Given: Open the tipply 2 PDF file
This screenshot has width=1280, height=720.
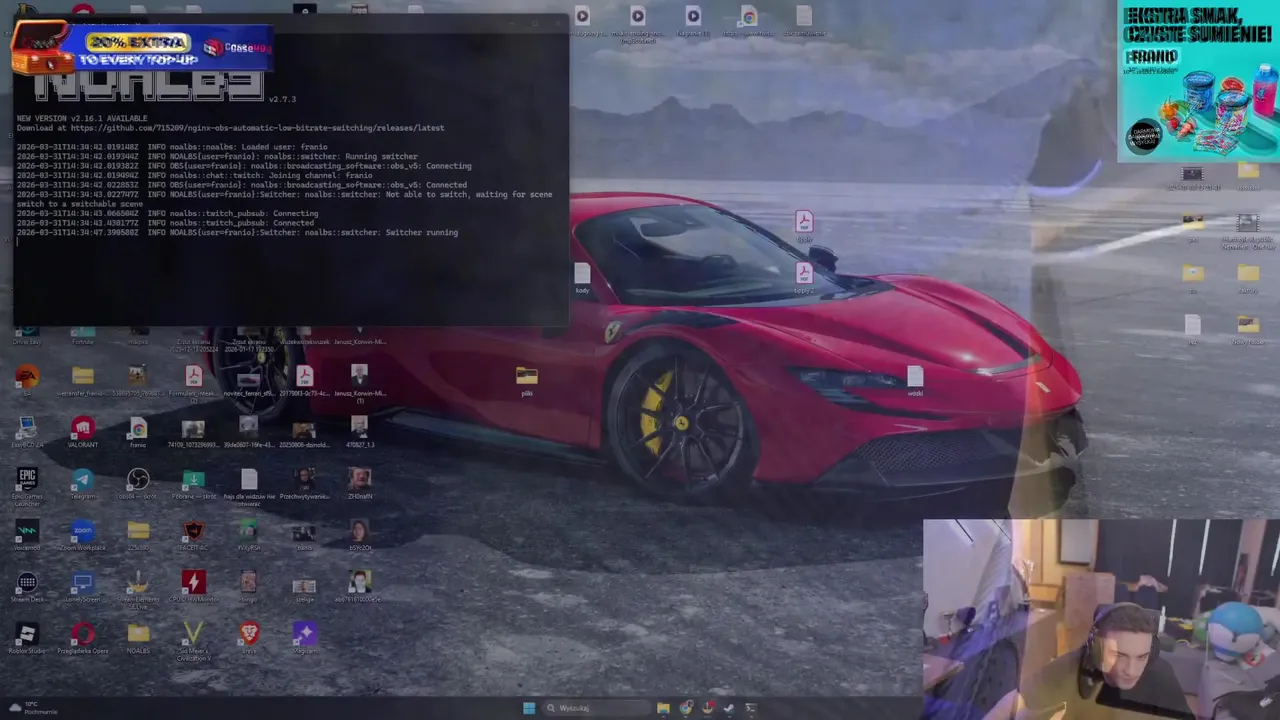Looking at the screenshot, I should [x=804, y=277].
